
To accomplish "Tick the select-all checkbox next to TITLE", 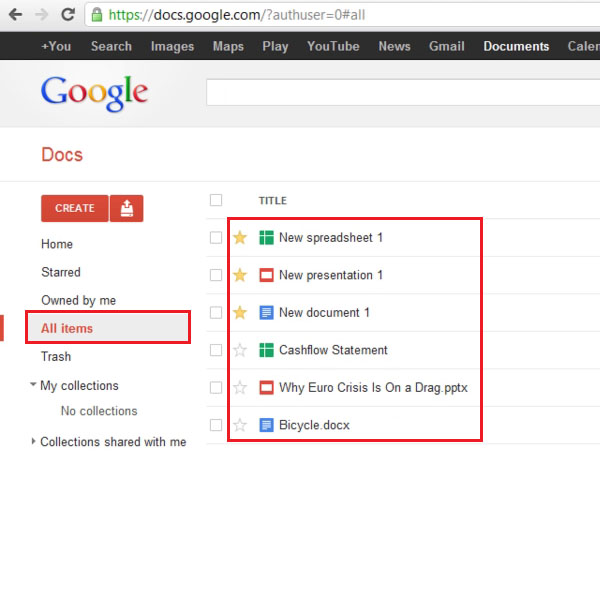I will [216, 200].
